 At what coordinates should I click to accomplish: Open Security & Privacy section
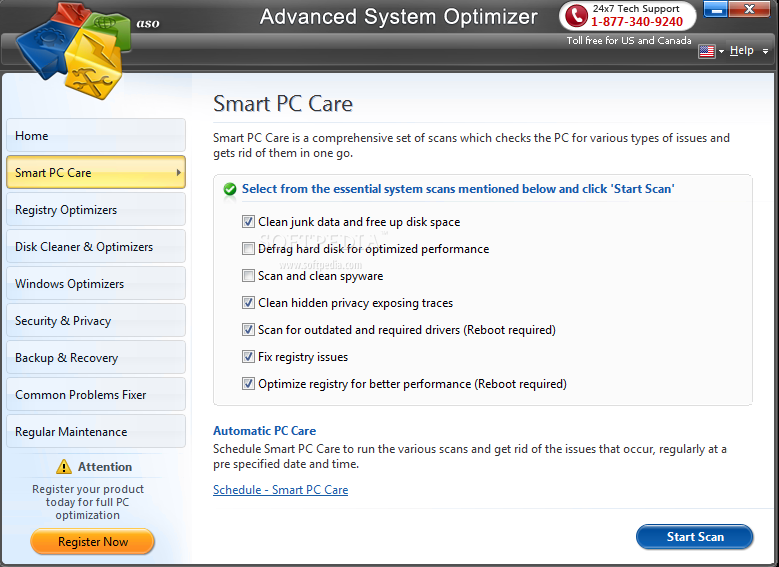click(96, 321)
